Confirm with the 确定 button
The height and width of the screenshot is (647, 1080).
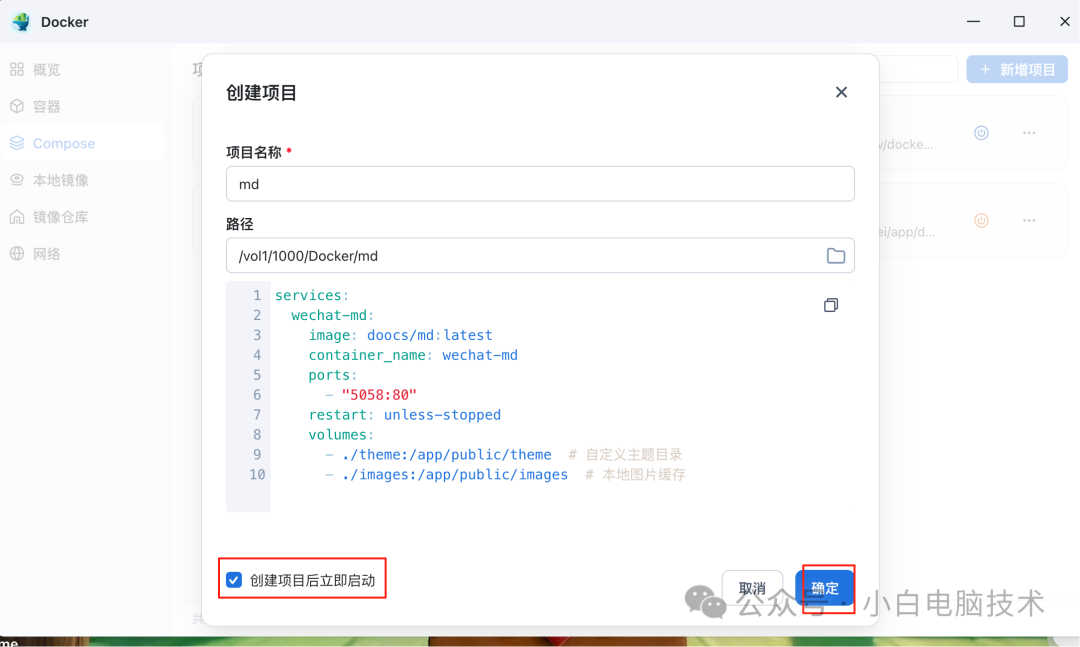[x=825, y=588]
